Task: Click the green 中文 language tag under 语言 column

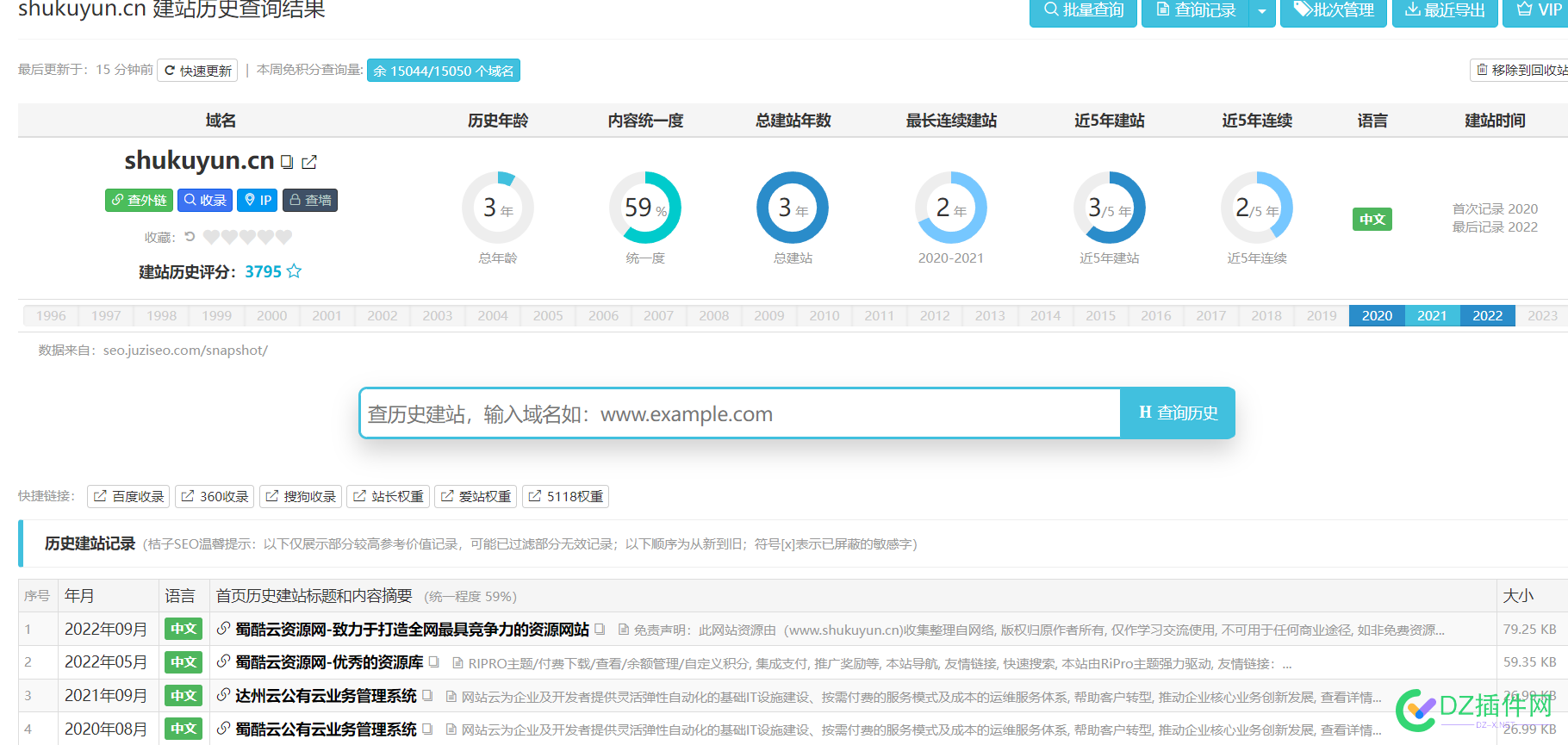Action: tap(1372, 220)
